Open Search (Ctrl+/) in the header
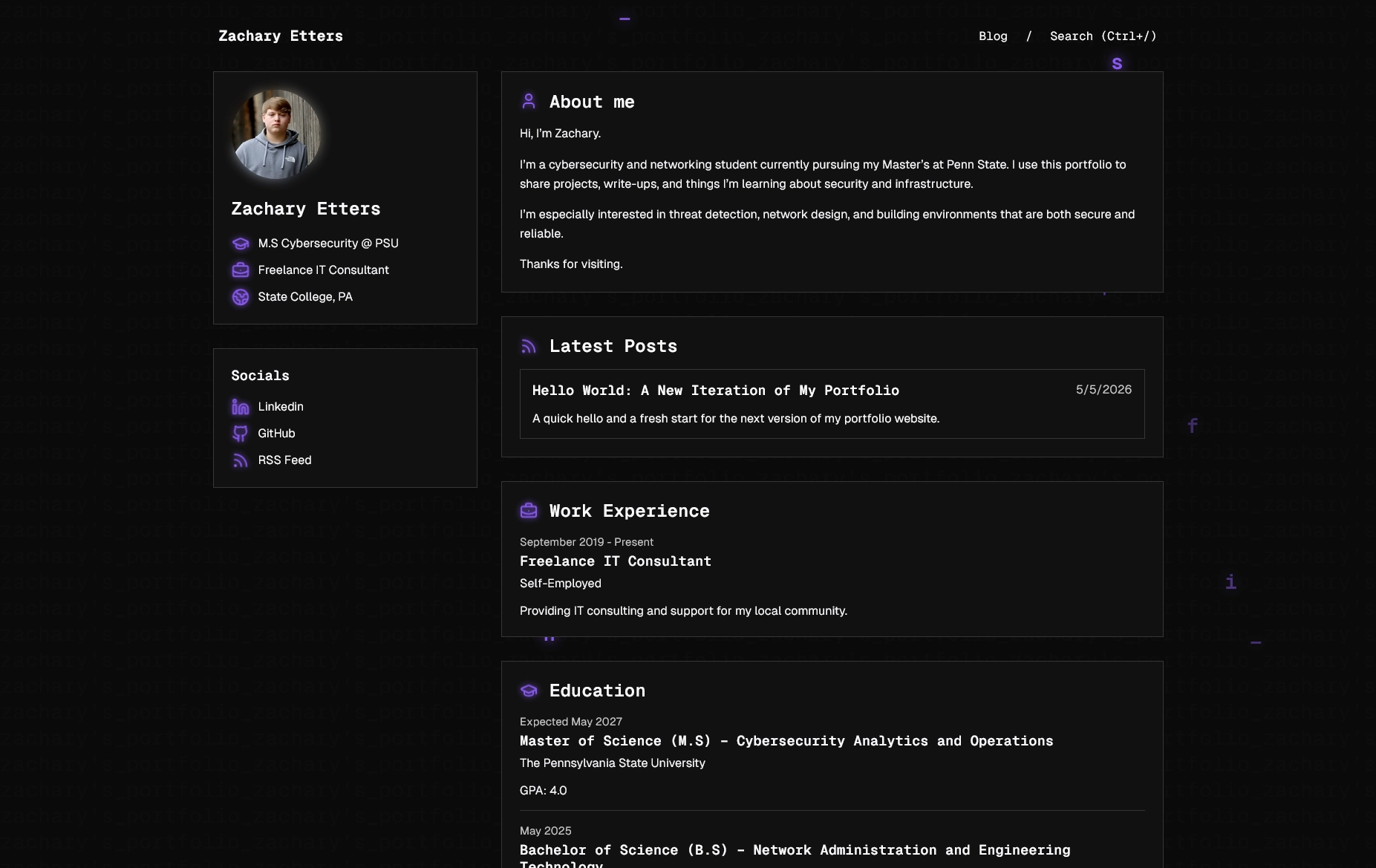The height and width of the screenshot is (868, 1376). point(1103,36)
